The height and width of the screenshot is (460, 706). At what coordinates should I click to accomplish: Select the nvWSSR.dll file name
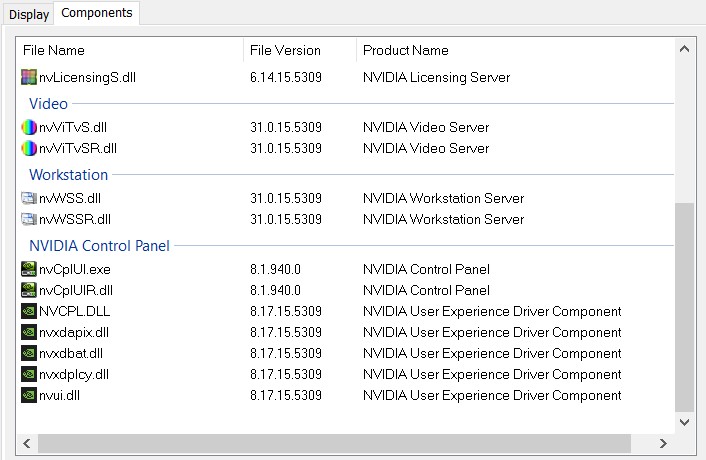[75, 220]
